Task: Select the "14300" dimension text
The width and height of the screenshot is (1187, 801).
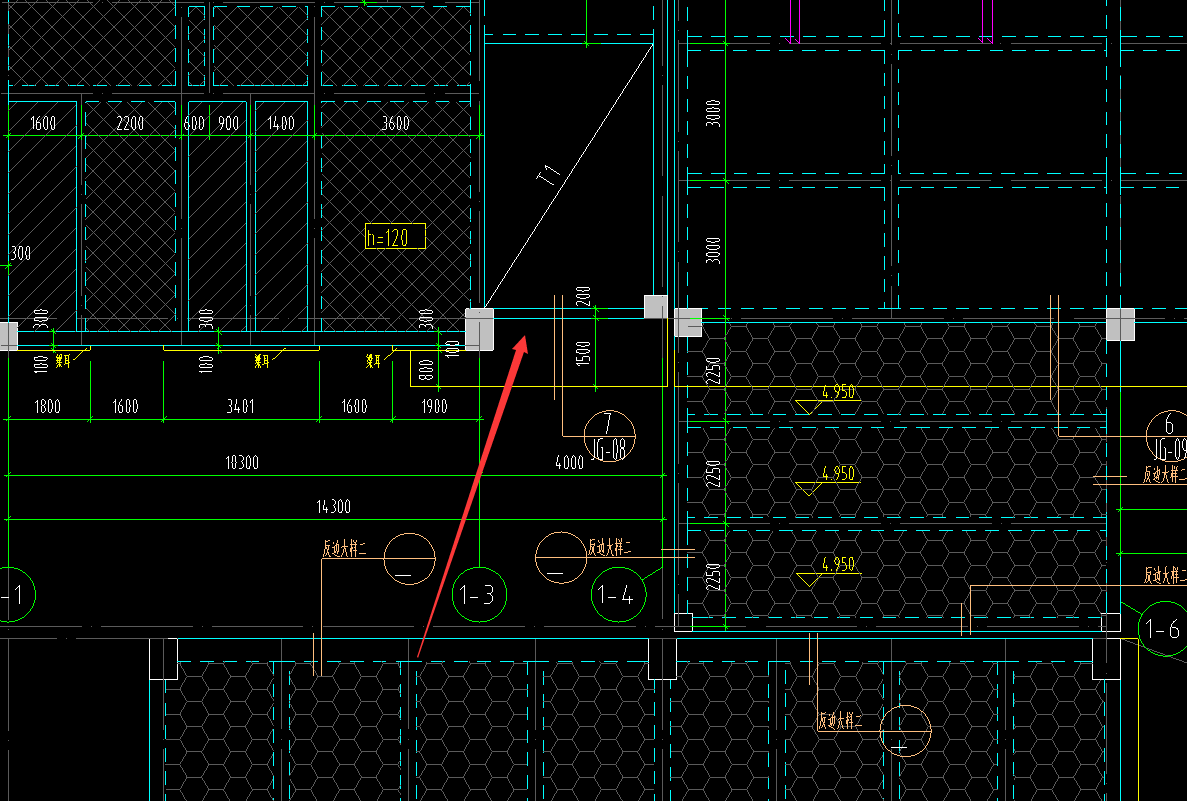Action: pos(334,506)
